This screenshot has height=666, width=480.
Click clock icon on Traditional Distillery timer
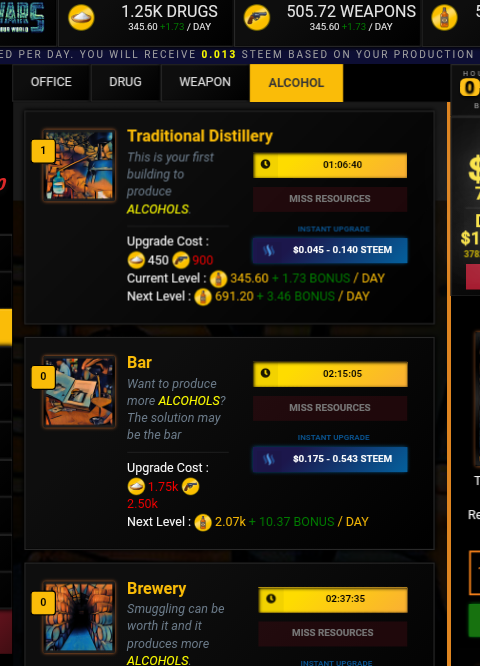[265, 164]
